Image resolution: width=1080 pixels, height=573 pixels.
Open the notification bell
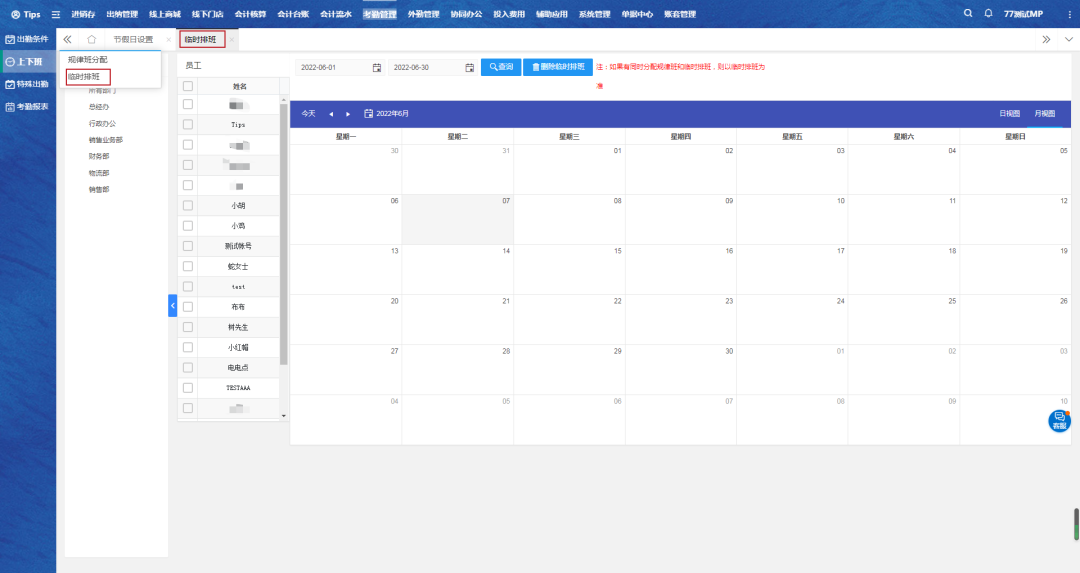click(989, 14)
